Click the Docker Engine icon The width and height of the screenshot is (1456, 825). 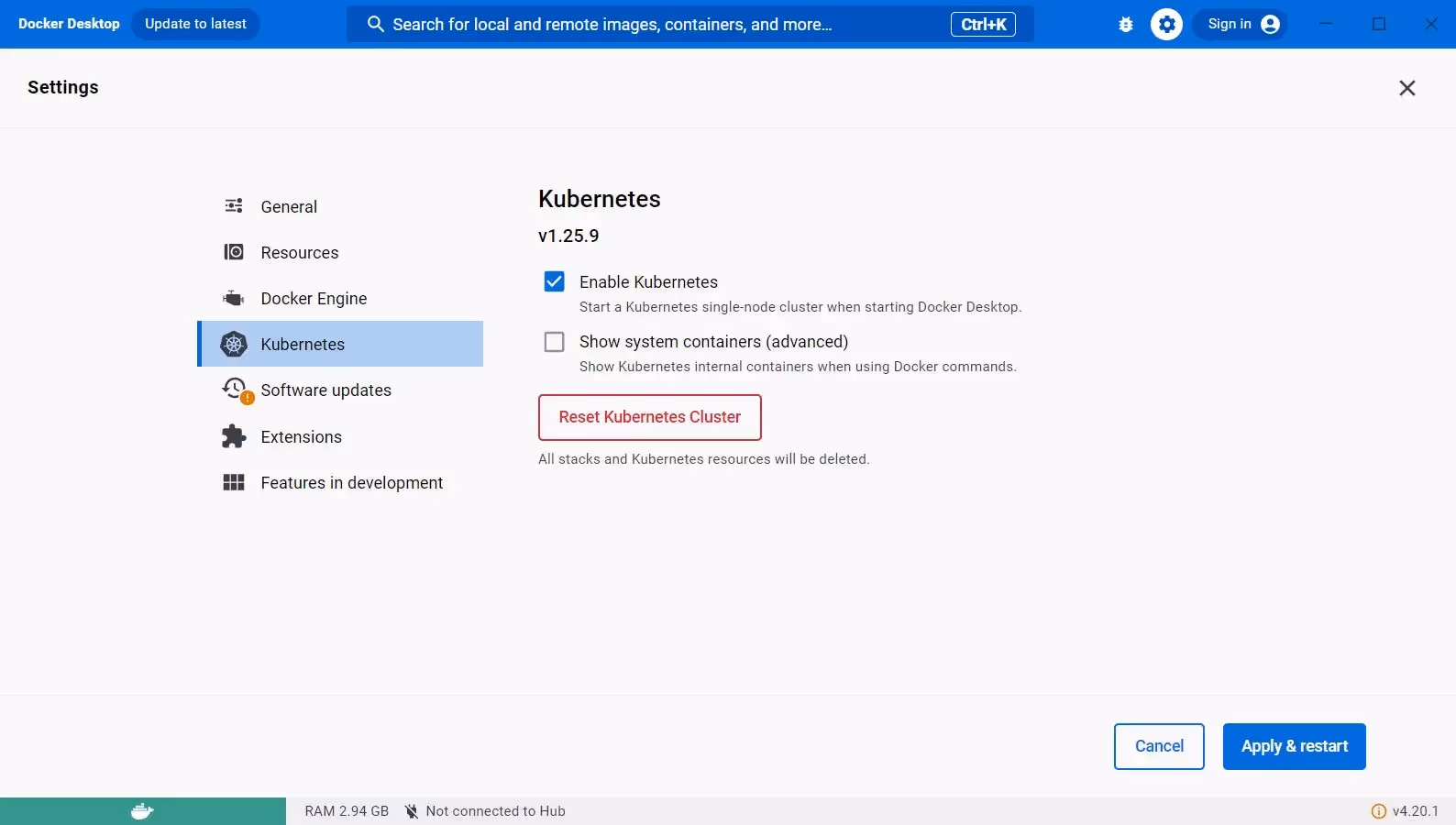[x=234, y=298]
